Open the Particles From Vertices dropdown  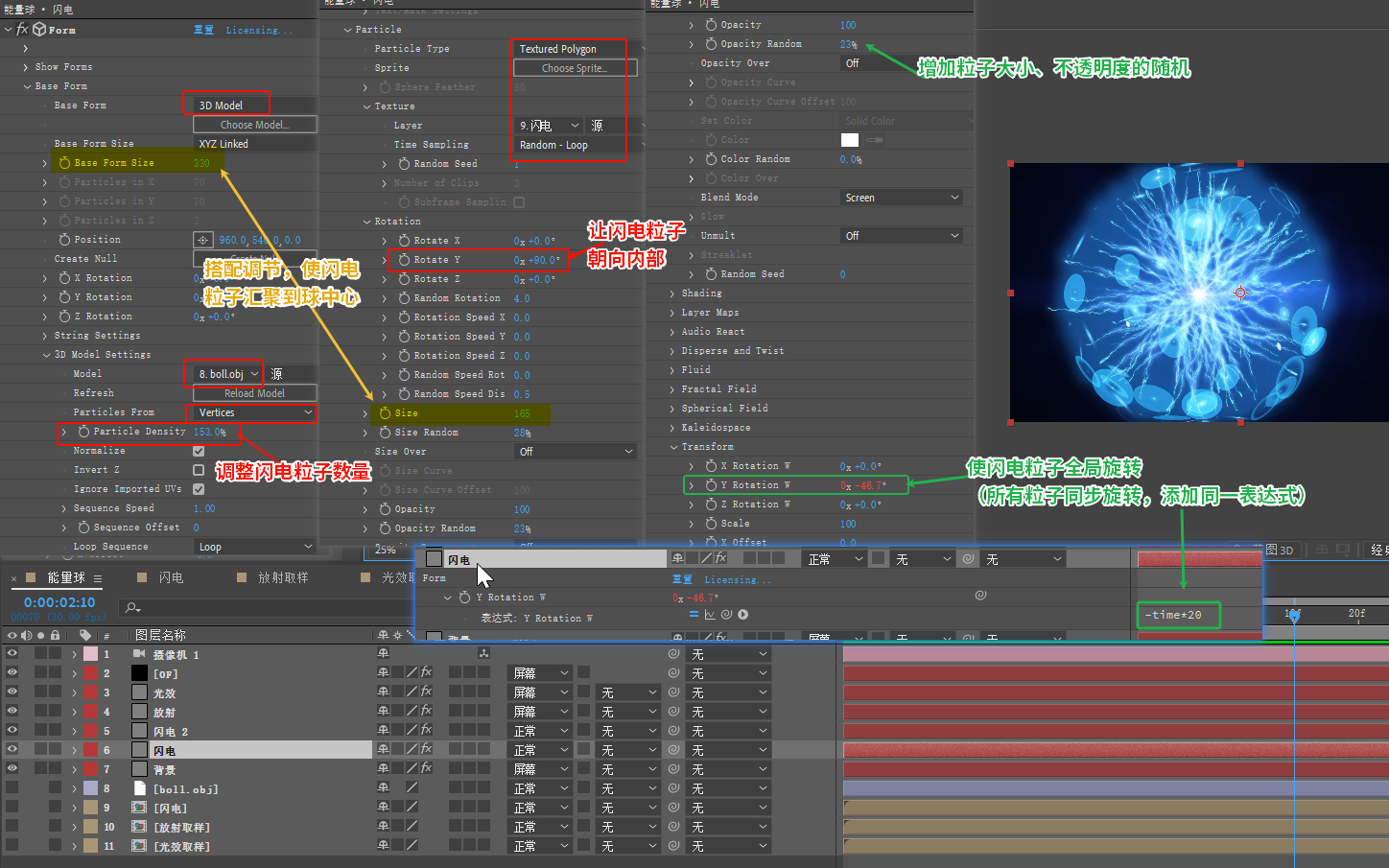(x=254, y=412)
